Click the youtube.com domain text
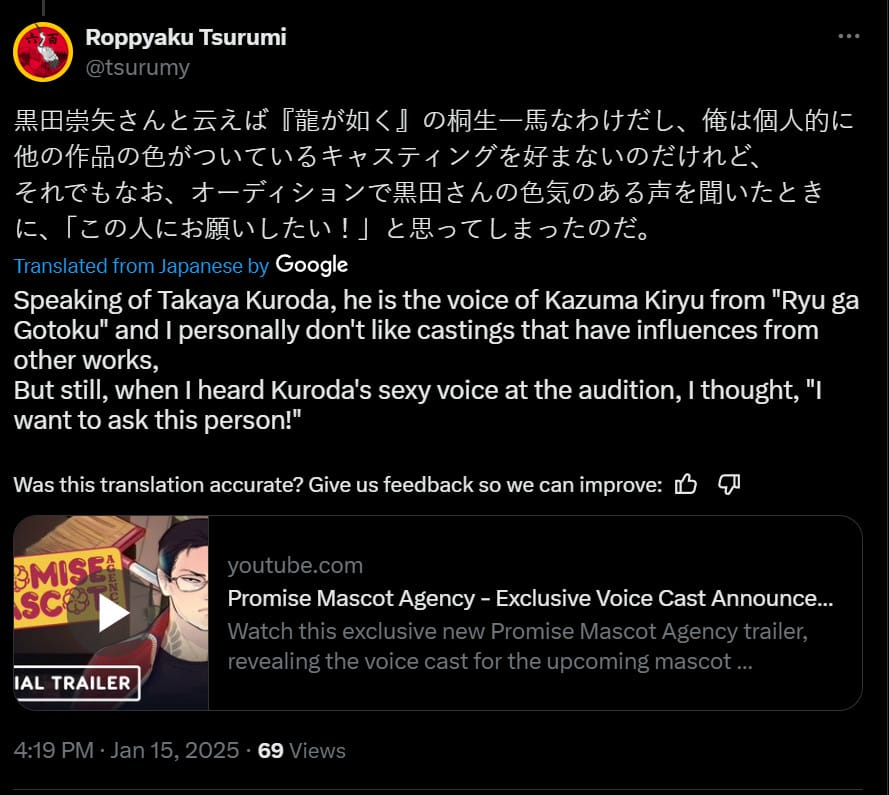This screenshot has height=795, width=889. pyautogui.click(x=295, y=565)
